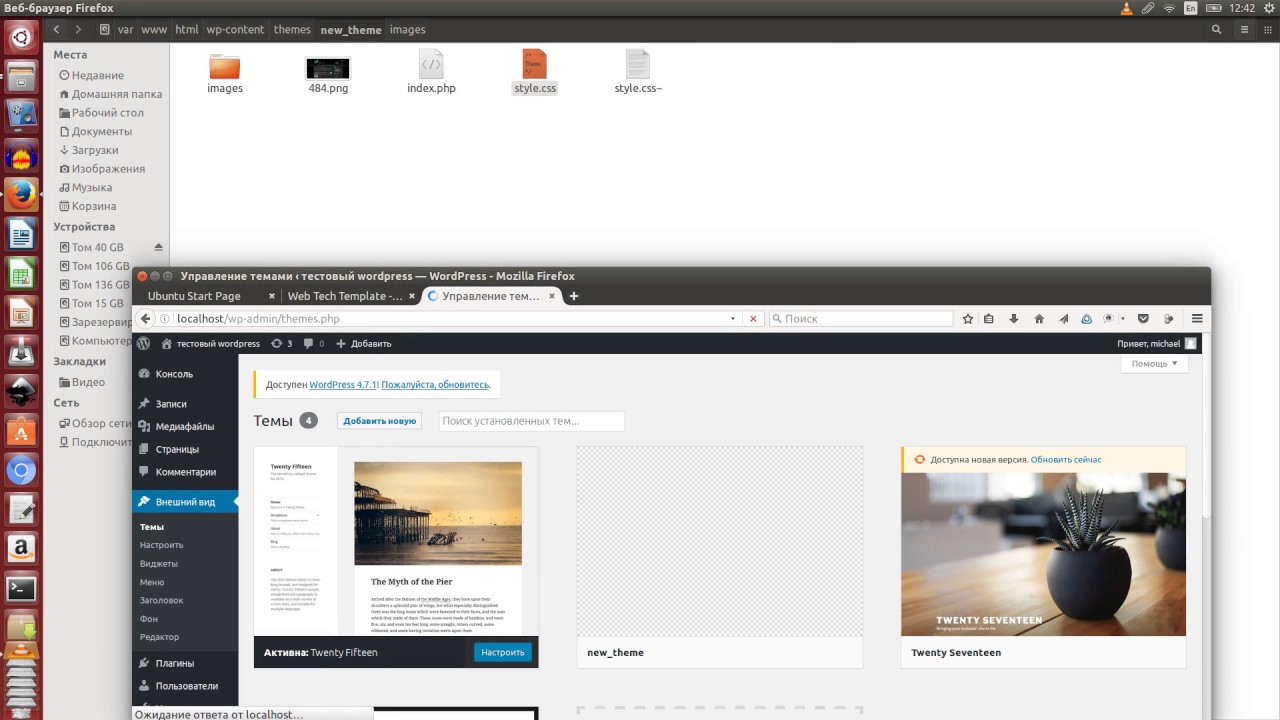The width and height of the screenshot is (1280, 720).
Task: Open Terminal from Ubuntu dock
Action: [x=21, y=588]
